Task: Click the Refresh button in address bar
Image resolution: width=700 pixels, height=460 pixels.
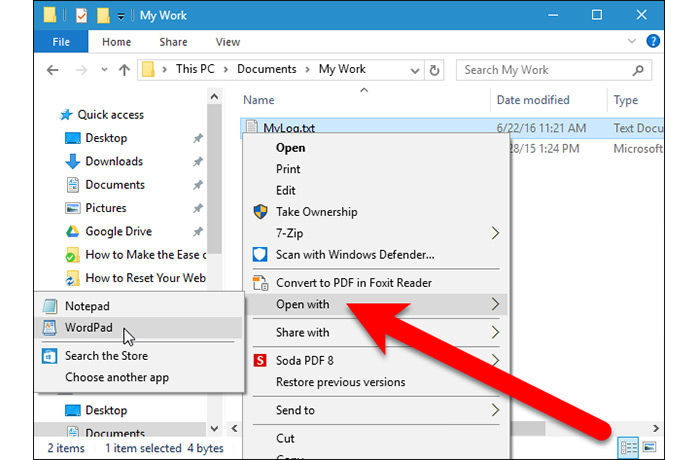Action: tap(435, 70)
